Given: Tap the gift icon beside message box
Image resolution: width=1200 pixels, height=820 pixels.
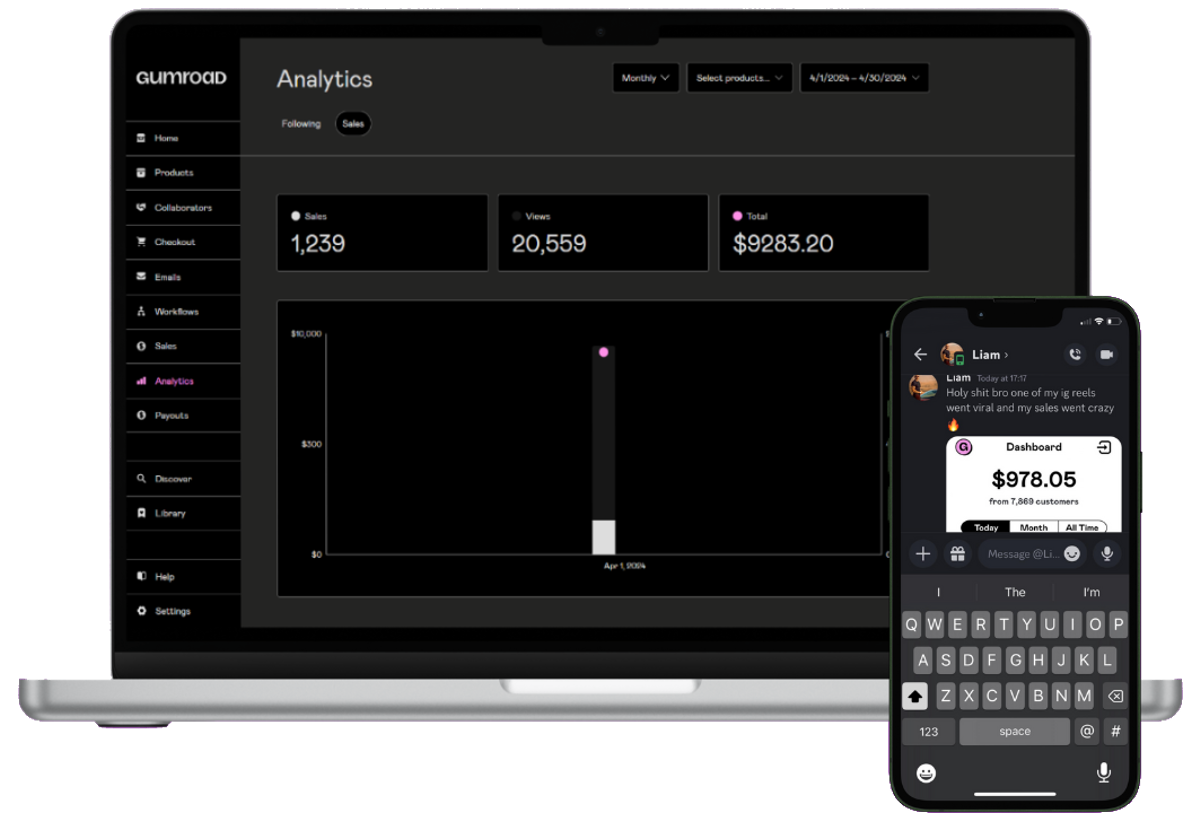Looking at the screenshot, I should (957, 553).
